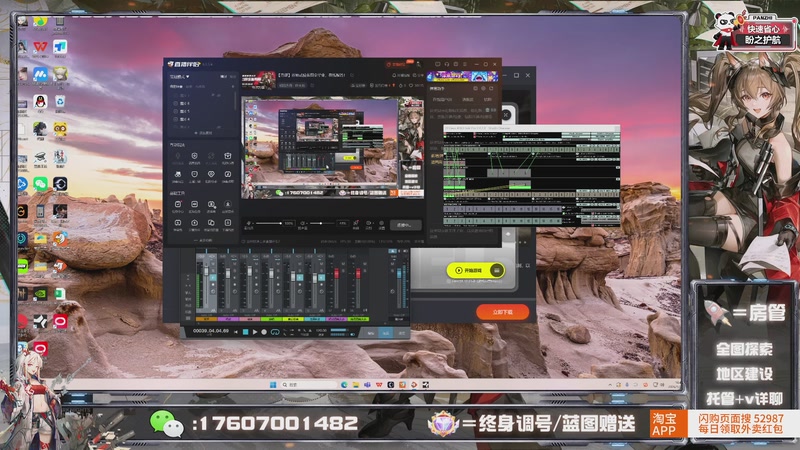Click the live preview canvas

click(x=333, y=148)
